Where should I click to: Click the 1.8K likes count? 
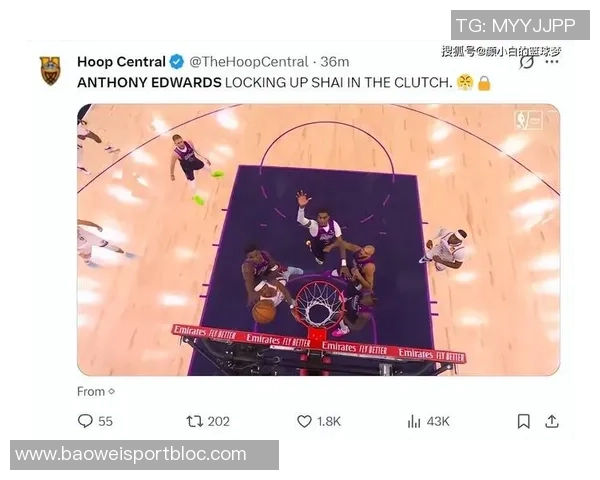click(x=328, y=421)
